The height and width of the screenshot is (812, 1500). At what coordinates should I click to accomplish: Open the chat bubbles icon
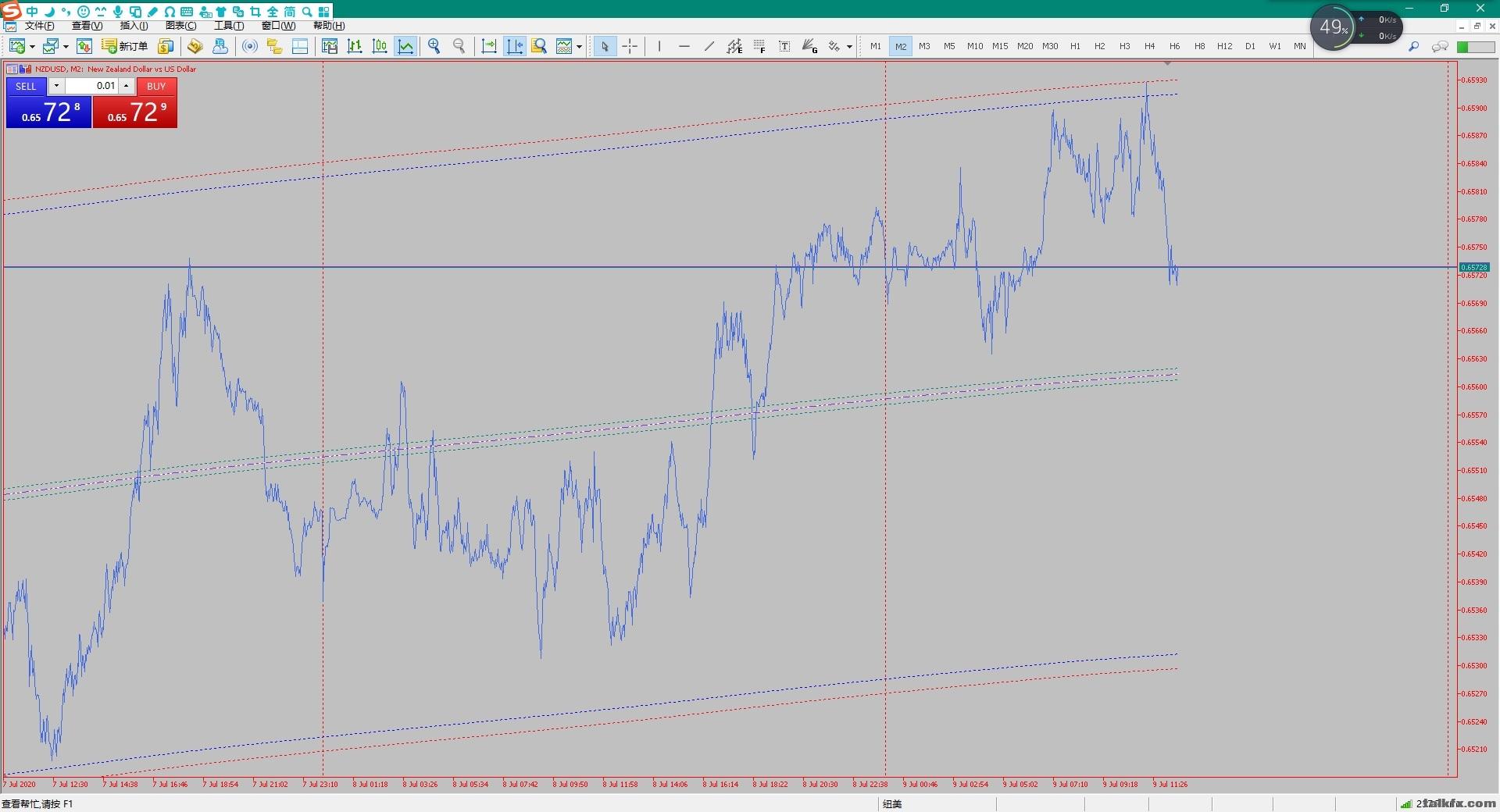tap(1440, 47)
